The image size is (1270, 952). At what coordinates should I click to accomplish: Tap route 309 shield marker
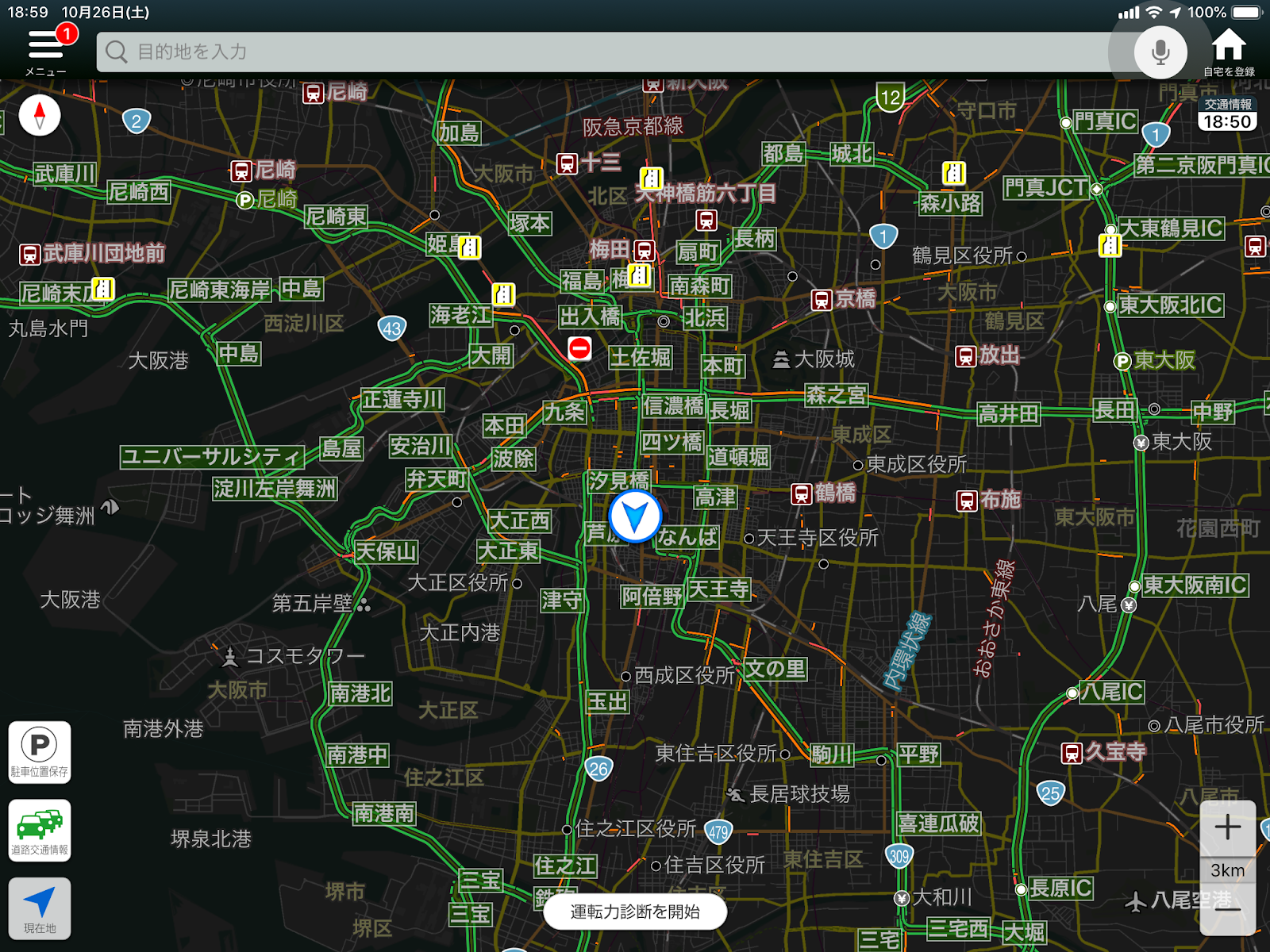coord(899,856)
